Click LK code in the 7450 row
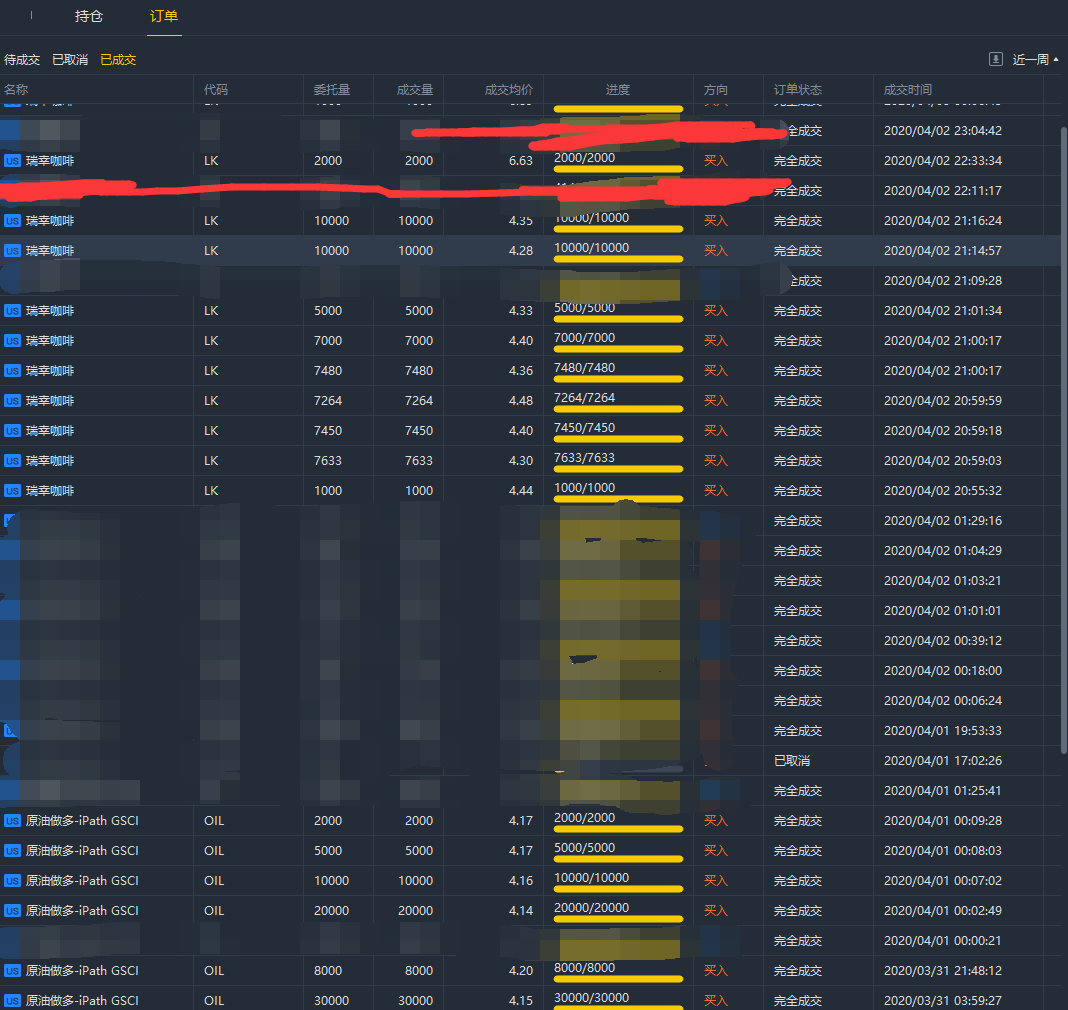The image size is (1068, 1010). point(211,430)
